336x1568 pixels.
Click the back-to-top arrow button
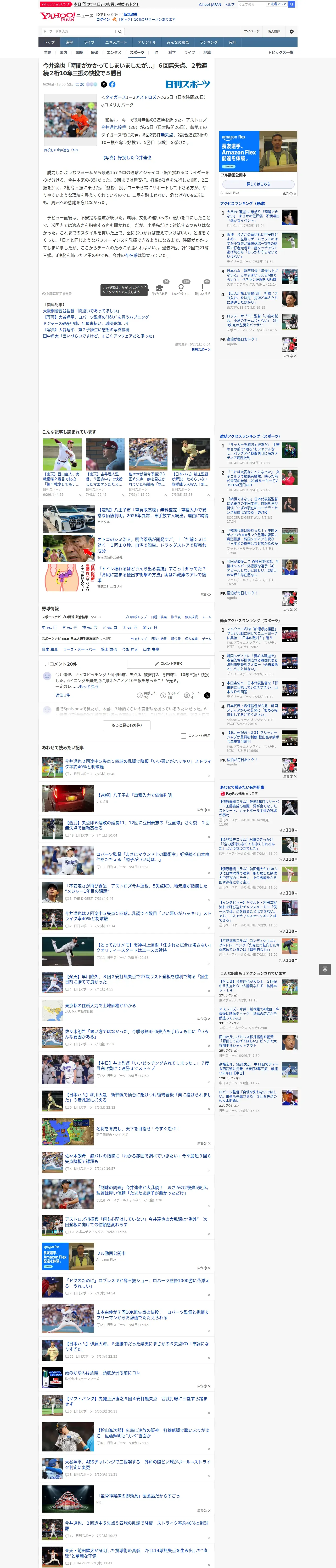point(325,969)
